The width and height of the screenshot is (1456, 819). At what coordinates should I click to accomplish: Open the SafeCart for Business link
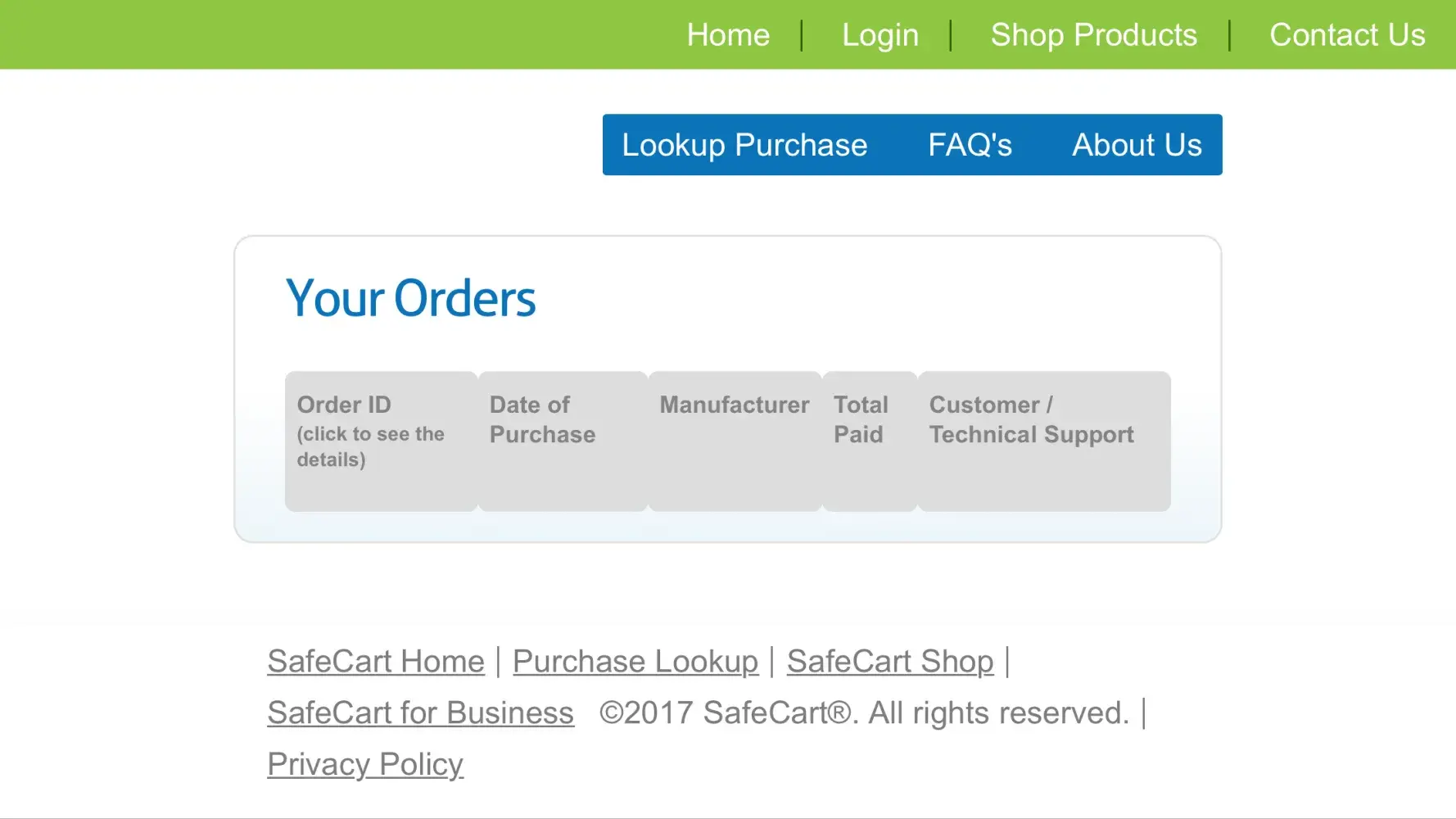(420, 713)
